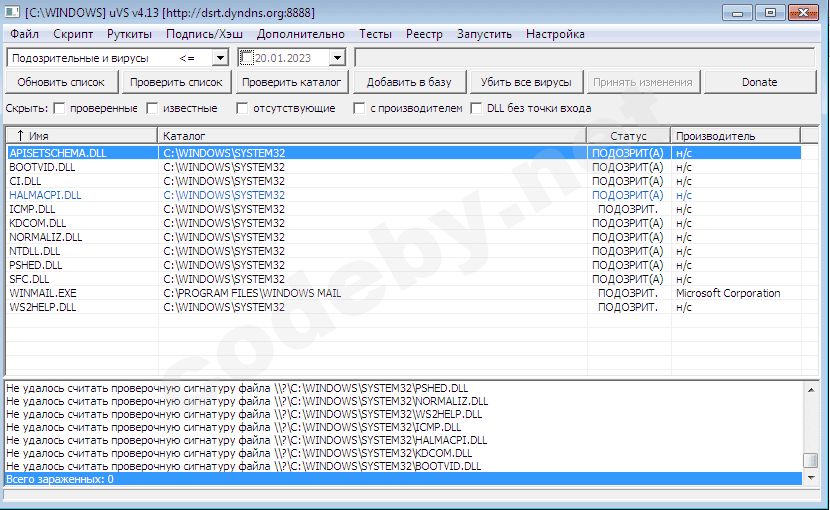The height and width of the screenshot is (510, 830).
Task: Toggle the проверенные hide checkbox
Action: click(59, 108)
